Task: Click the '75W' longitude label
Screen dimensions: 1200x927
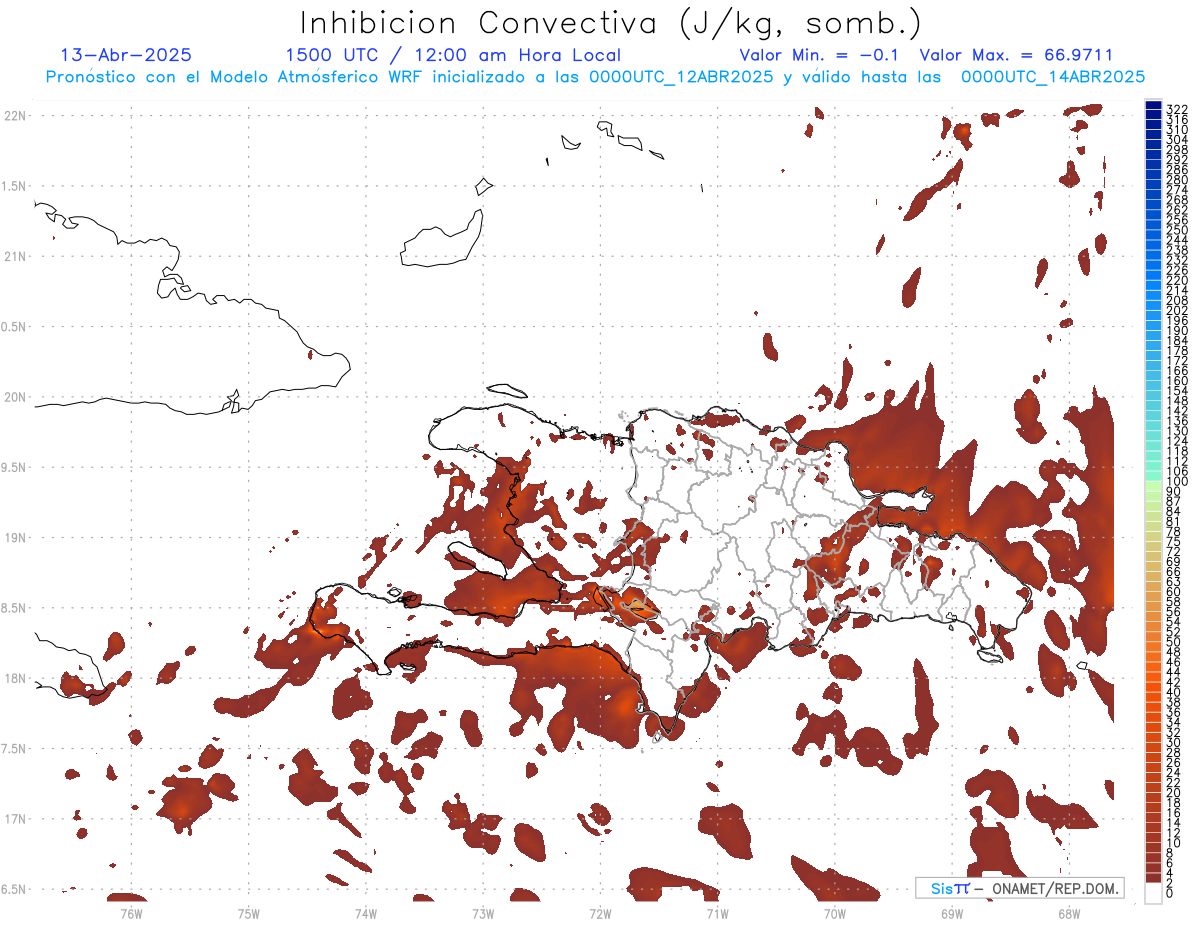Action: (248, 912)
